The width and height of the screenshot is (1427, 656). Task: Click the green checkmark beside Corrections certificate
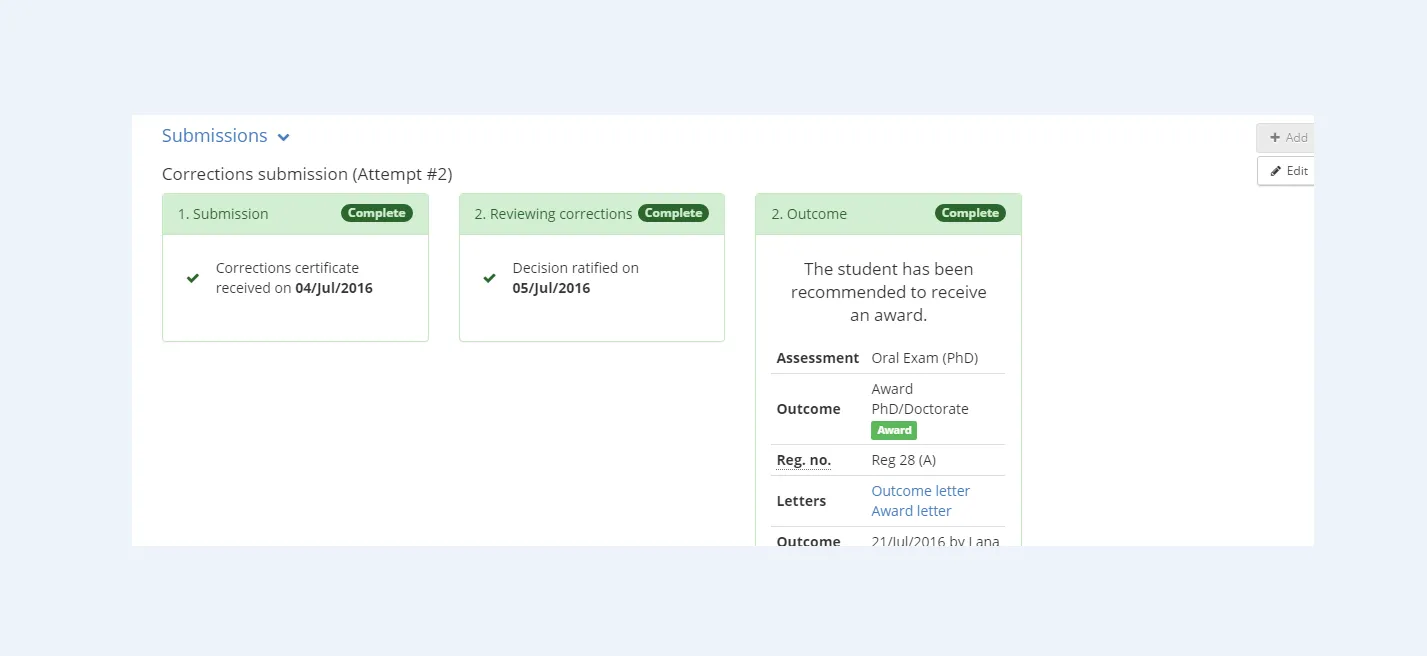point(193,278)
